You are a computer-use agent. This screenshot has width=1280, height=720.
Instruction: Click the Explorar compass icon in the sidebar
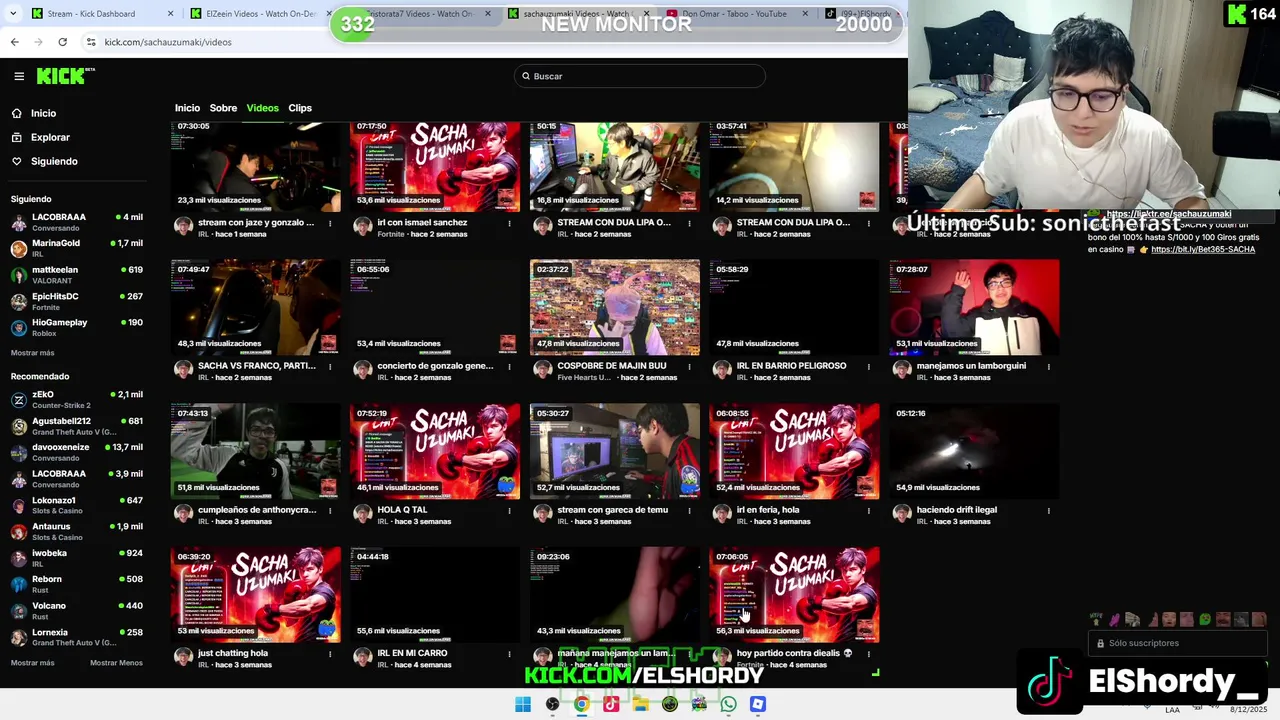17,137
